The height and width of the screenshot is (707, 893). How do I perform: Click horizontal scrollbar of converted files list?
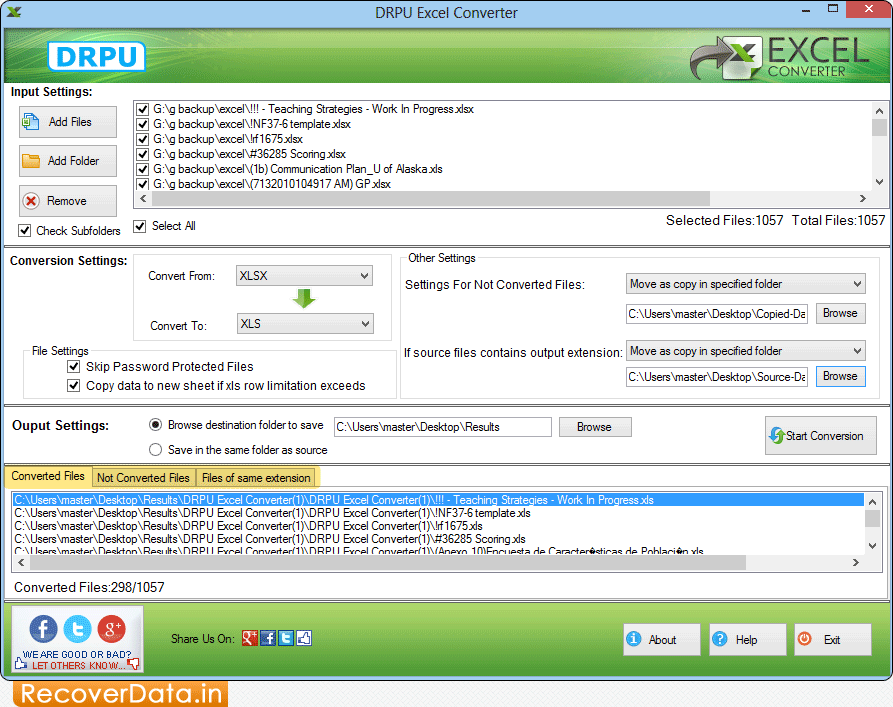coord(388,563)
